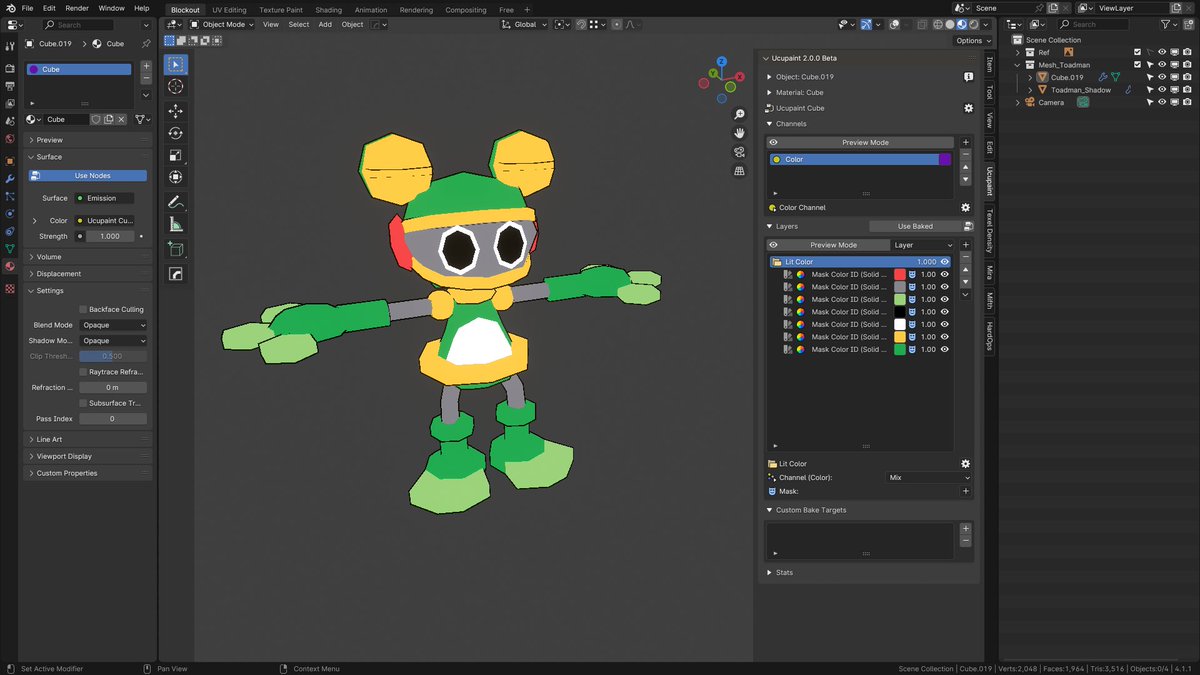The height and width of the screenshot is (675, 1200).
Task: Open the Object Mode dropdown
Action: pyautogui.click(x=222, y=24)
